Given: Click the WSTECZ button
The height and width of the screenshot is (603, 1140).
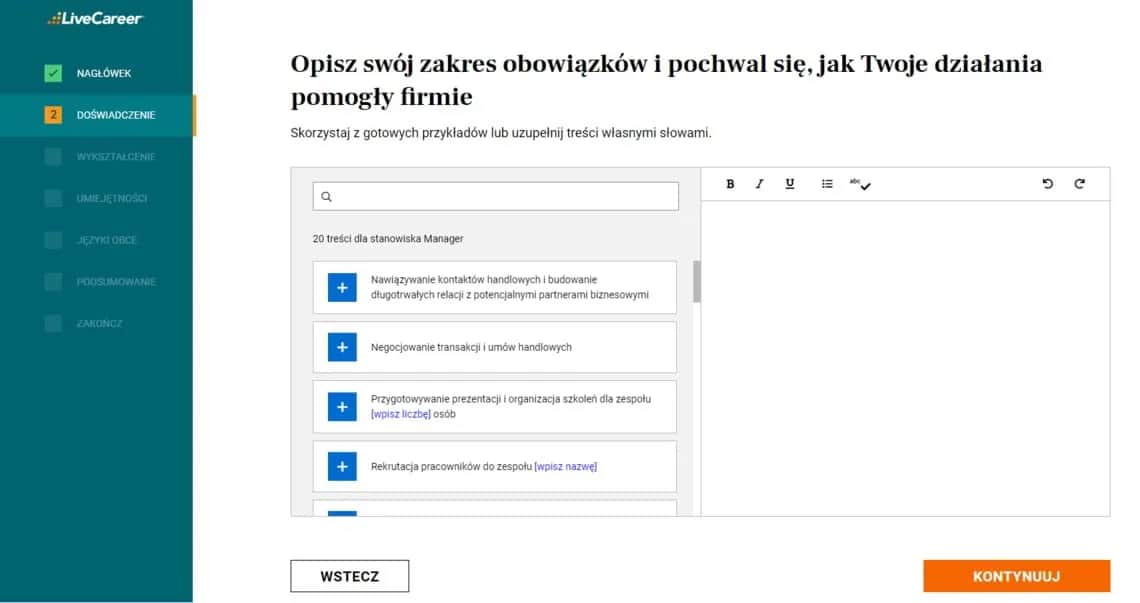Looking at the screenshot, I should tap(349, 575).
